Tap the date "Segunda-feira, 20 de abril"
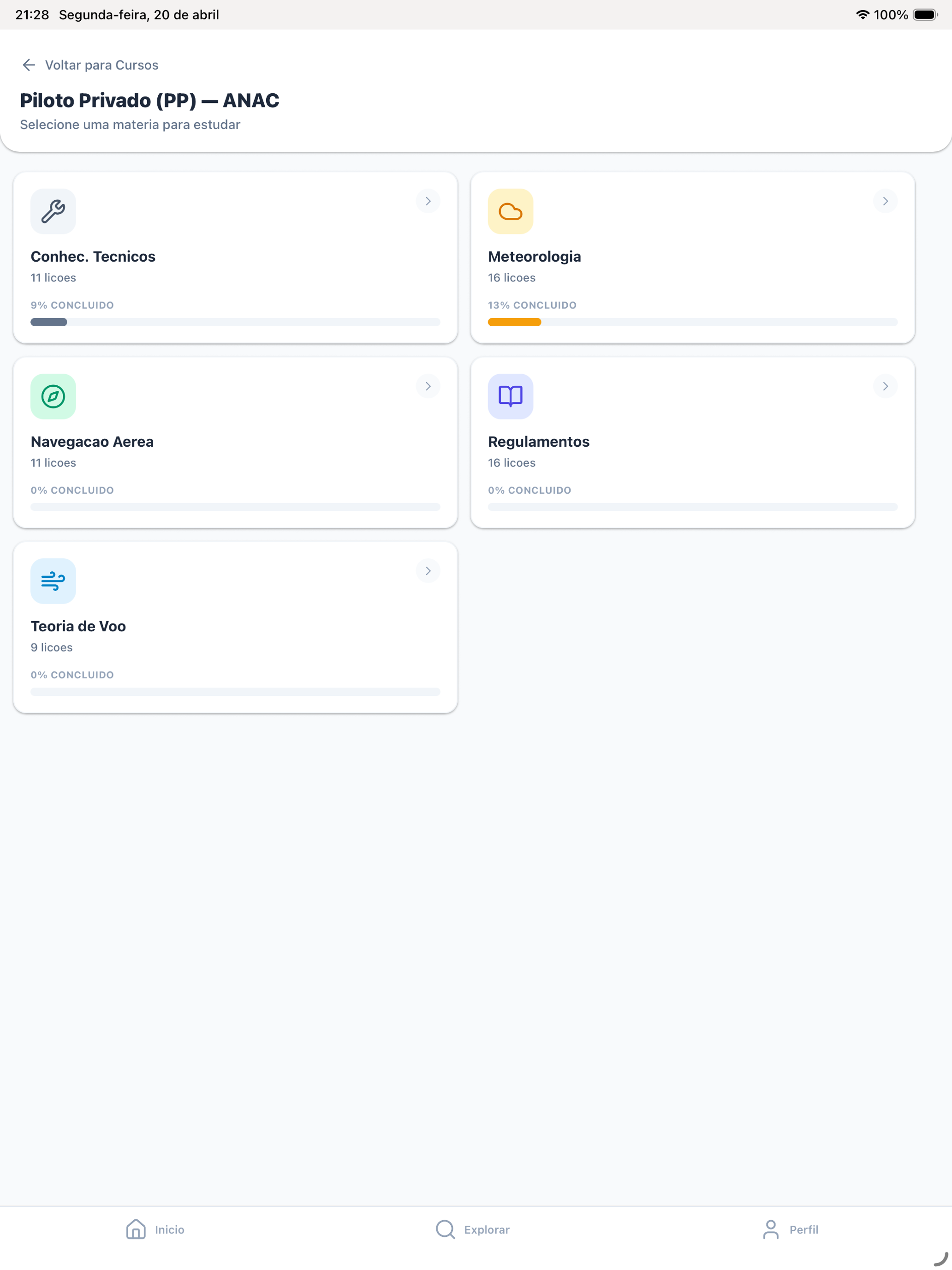 coord(139,15)
